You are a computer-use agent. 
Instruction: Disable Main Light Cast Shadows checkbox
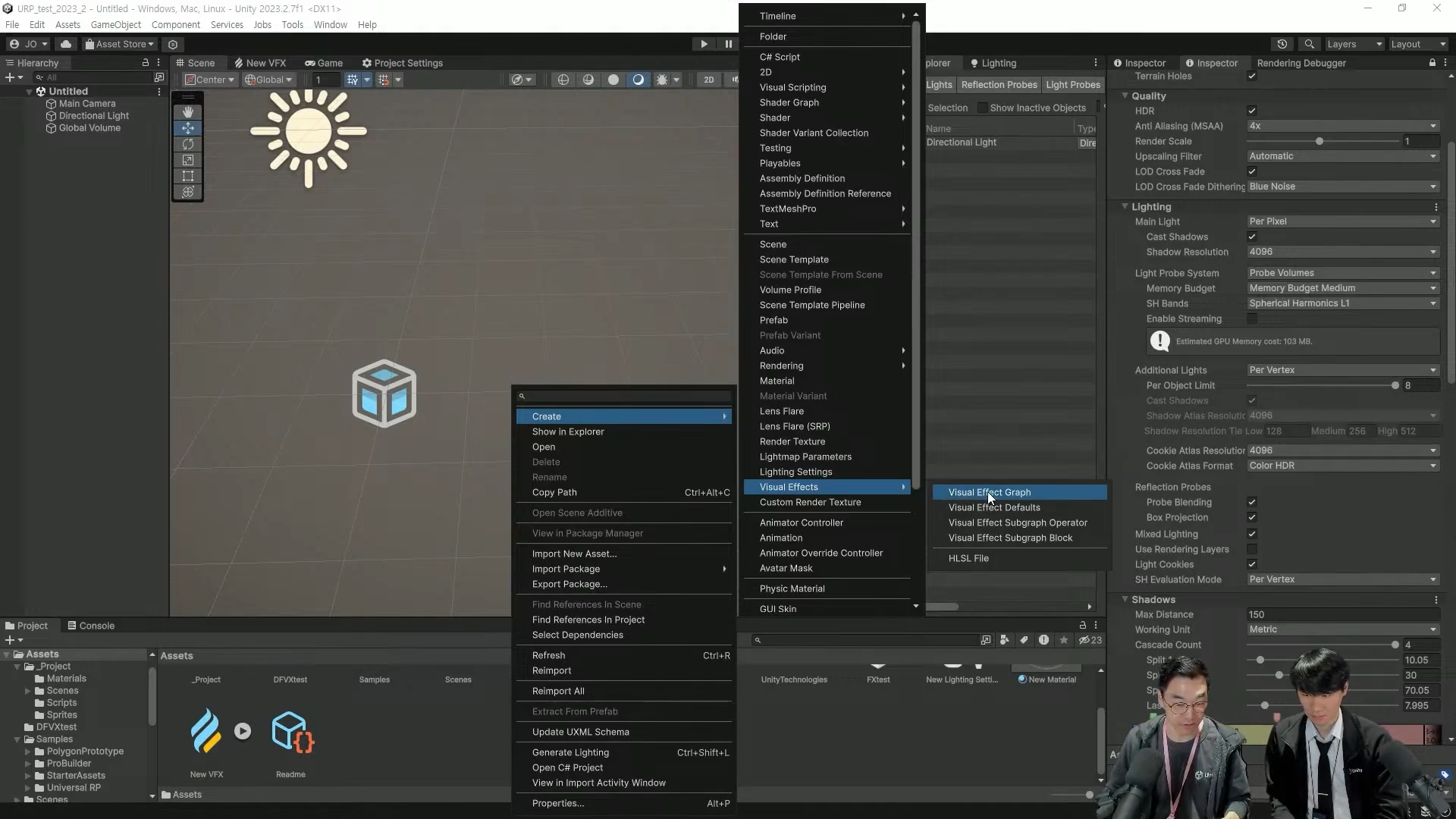tap(1252, 237)
